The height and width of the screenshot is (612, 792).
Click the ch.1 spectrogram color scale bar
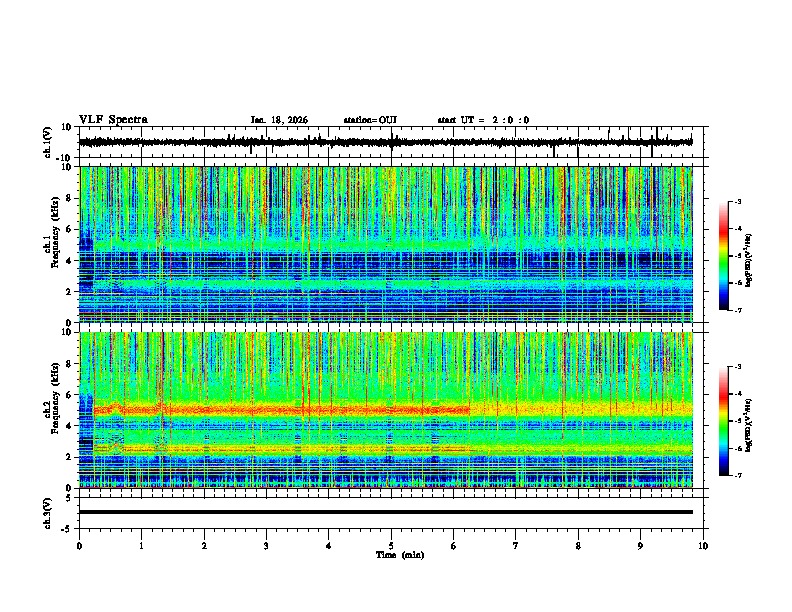(x=723, y=256)
